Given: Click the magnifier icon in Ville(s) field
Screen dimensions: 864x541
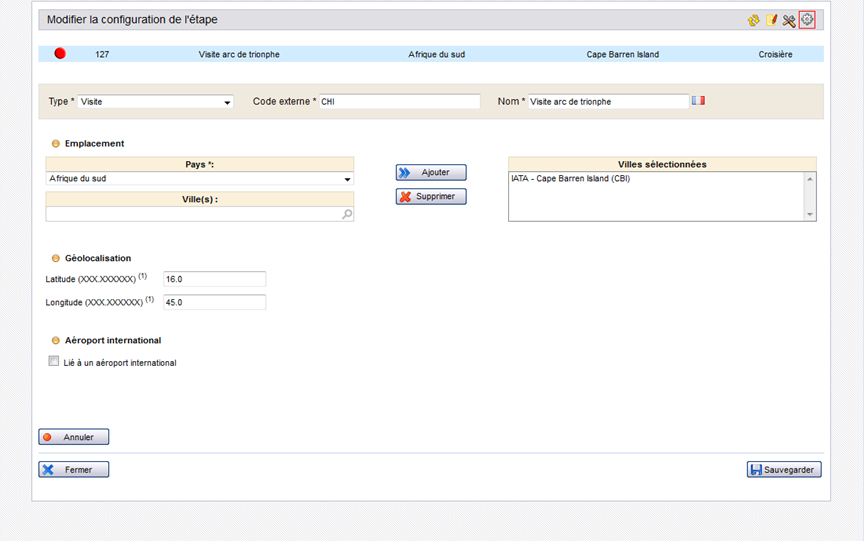Looking at the screenshot, I should click(x=347, y=214).
